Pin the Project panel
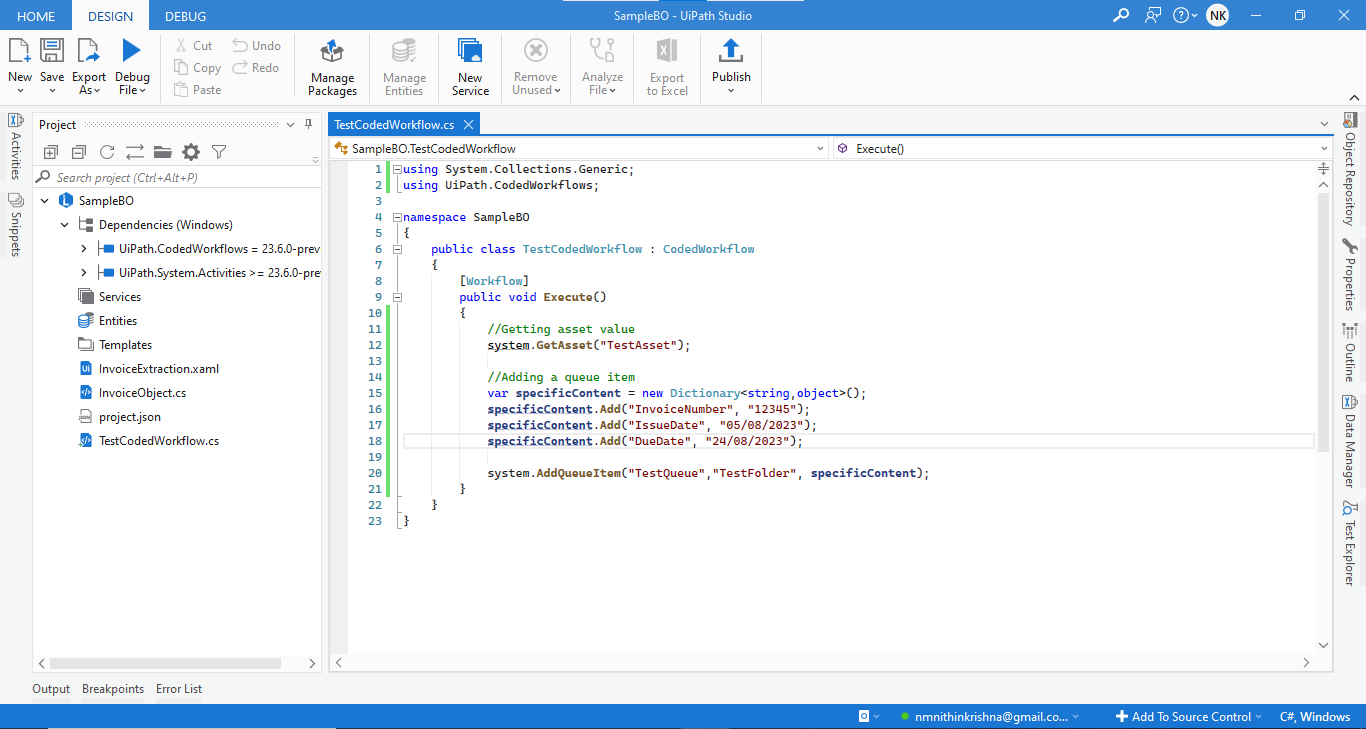 (308, 124)
